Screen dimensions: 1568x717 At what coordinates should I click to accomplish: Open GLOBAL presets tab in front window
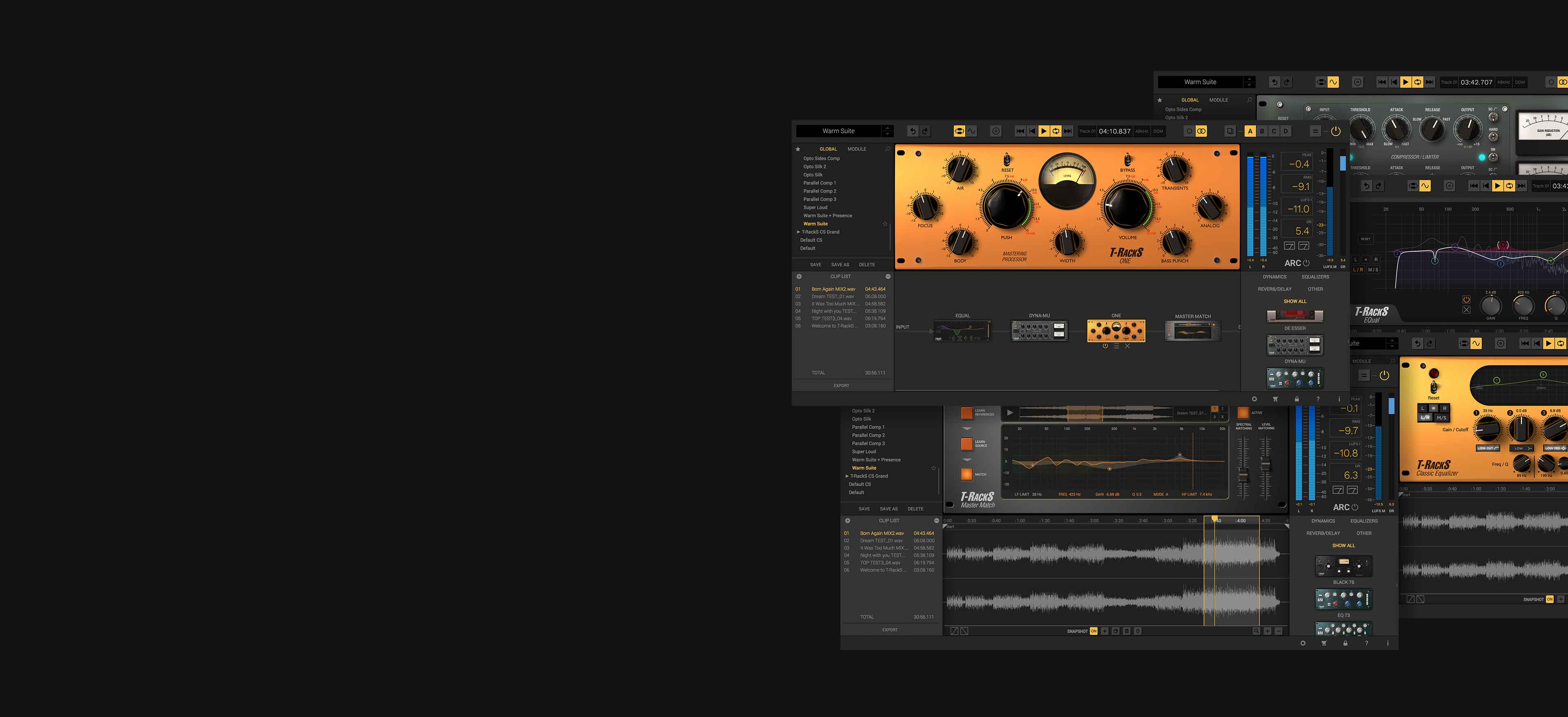[828, 149]
